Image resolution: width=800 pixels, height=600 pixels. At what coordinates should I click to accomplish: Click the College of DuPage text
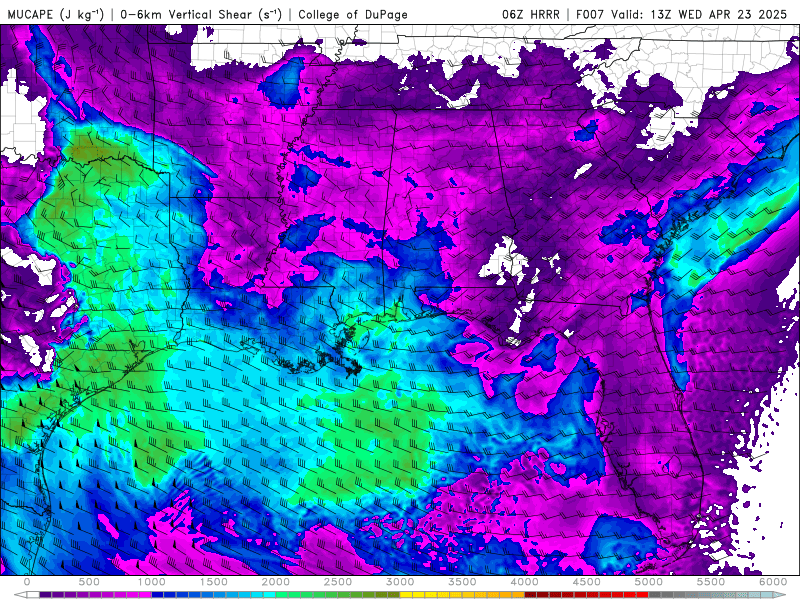pos(353,14)
